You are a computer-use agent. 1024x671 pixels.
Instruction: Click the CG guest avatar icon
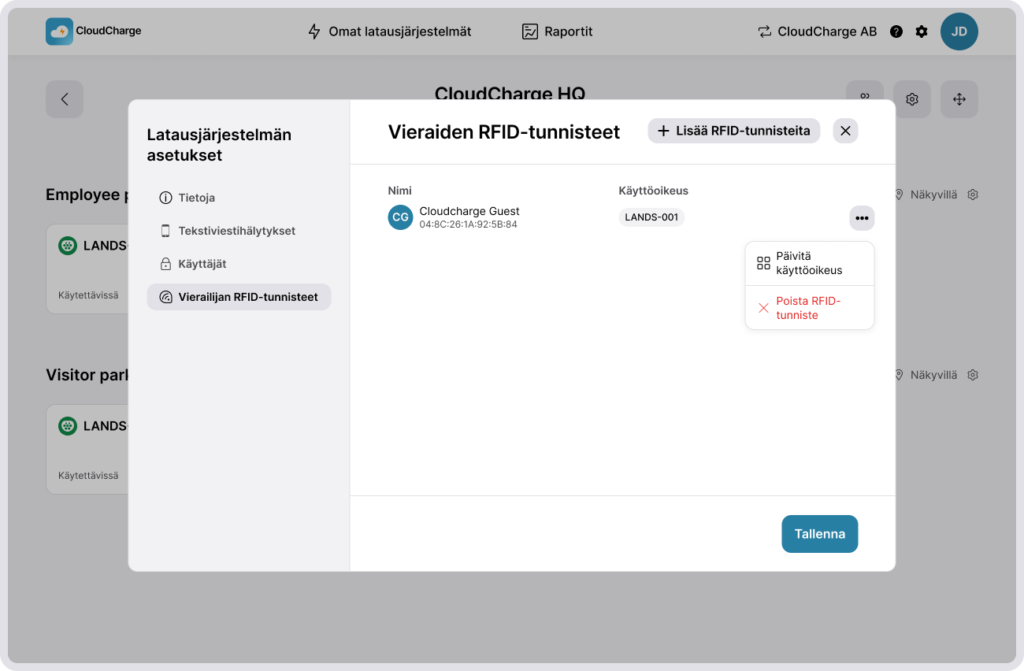click(400, 217)
